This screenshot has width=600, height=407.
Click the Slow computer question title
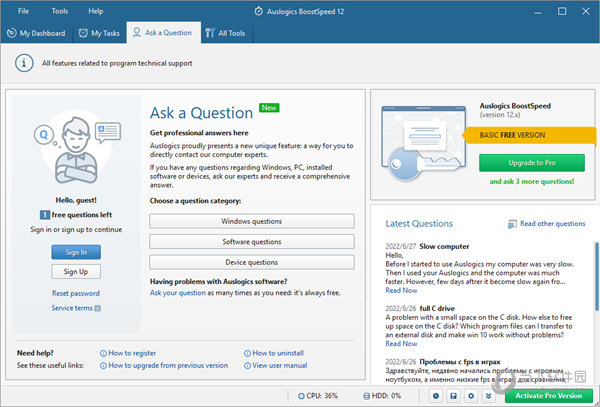pyautogui.click(x=444, y=246)
